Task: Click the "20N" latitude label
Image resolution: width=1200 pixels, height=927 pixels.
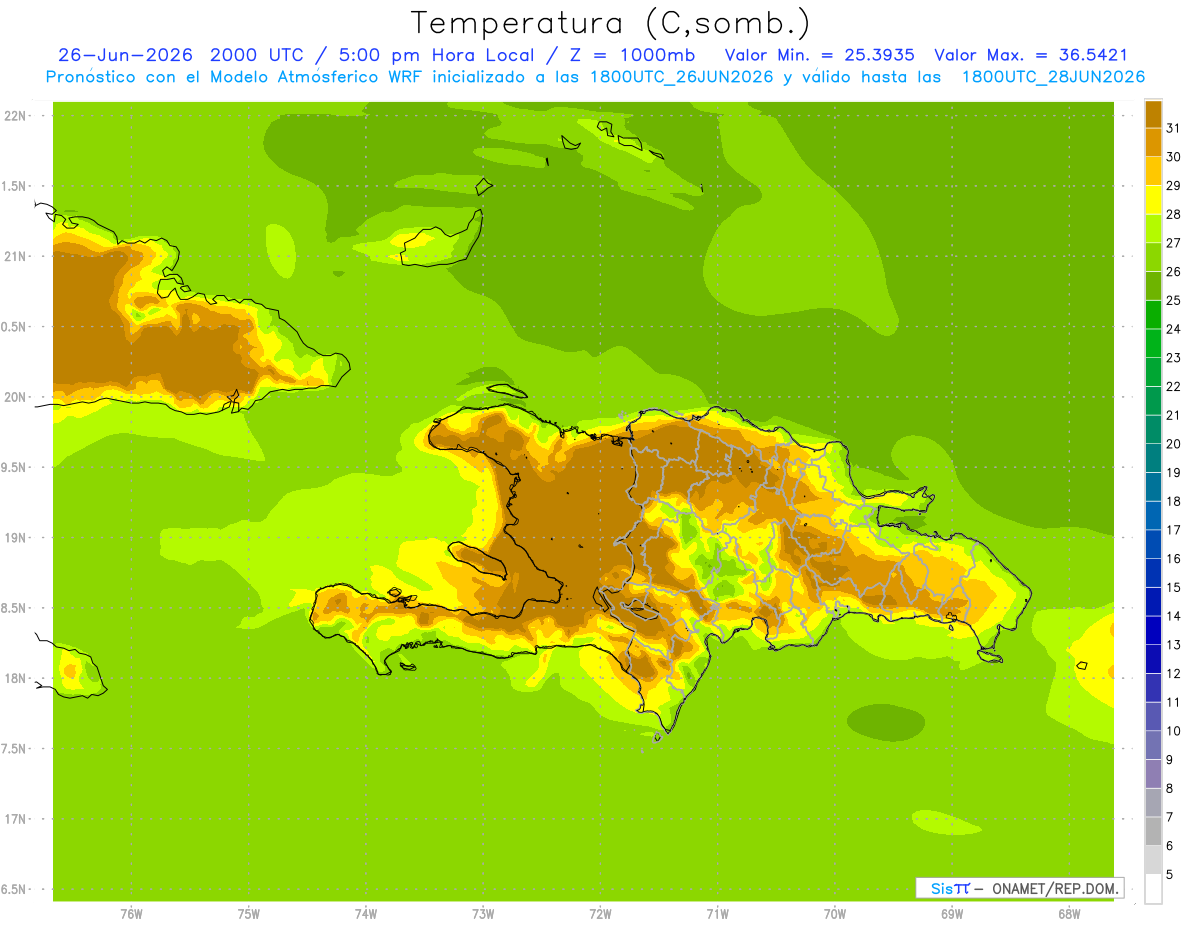Action: pyautogui.click(x=16, y=397)
